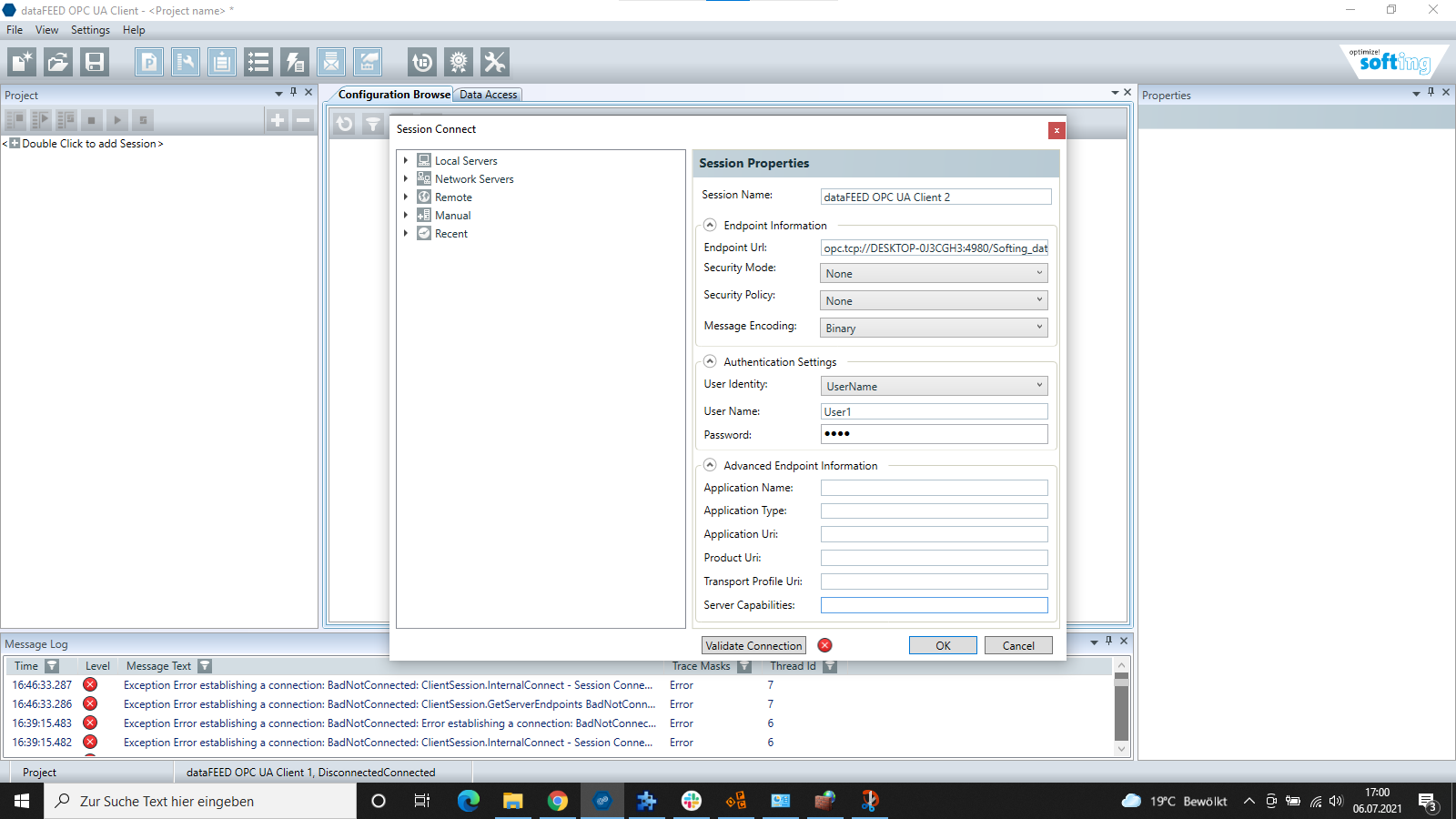
Task: Expand the Manual tree node
Action: (406, 215)
